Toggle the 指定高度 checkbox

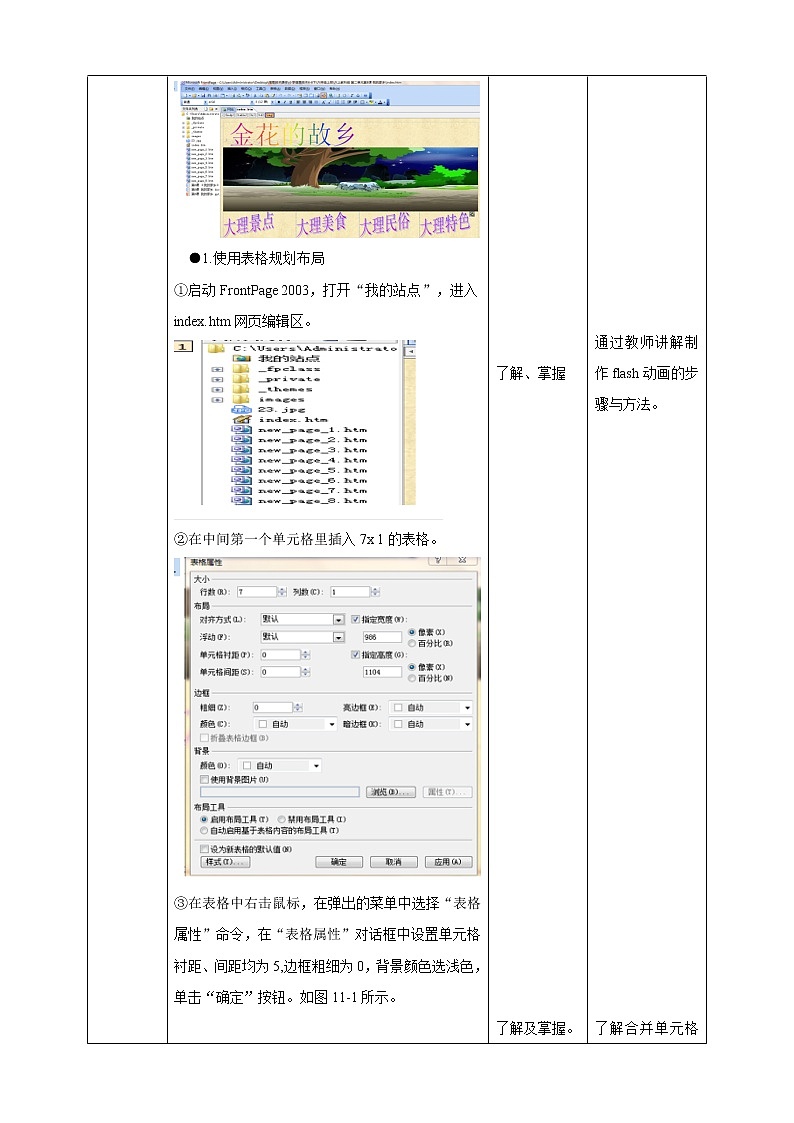[355, 655]
